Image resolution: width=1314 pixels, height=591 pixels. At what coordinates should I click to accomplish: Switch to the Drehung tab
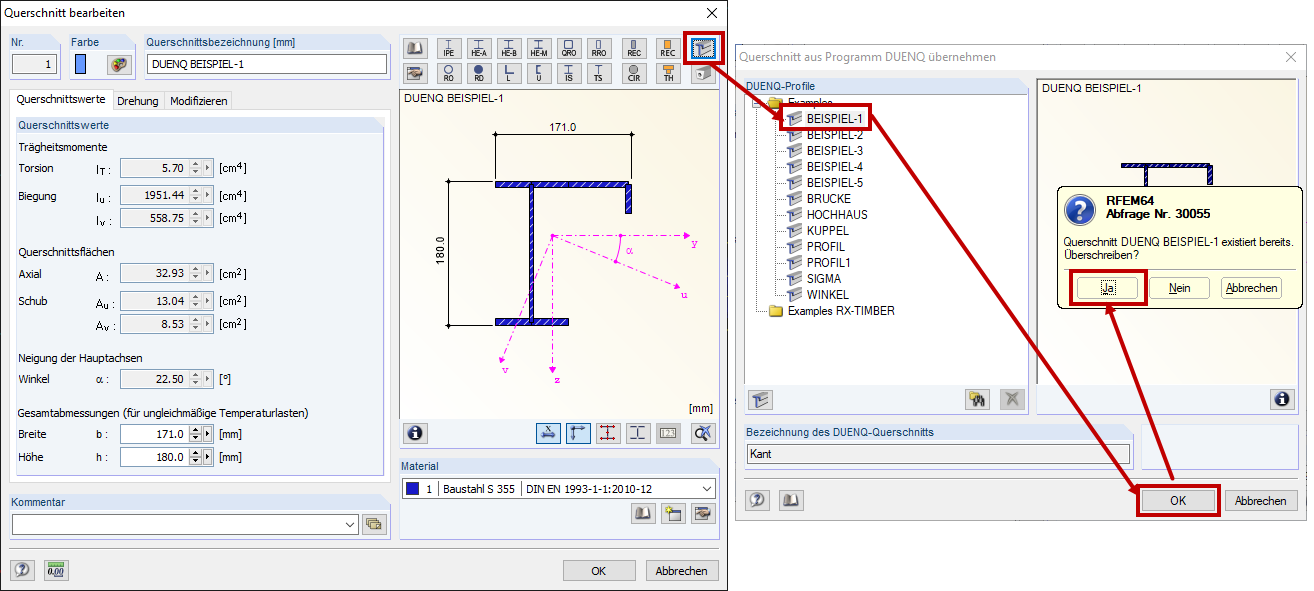tap(137, 101)
